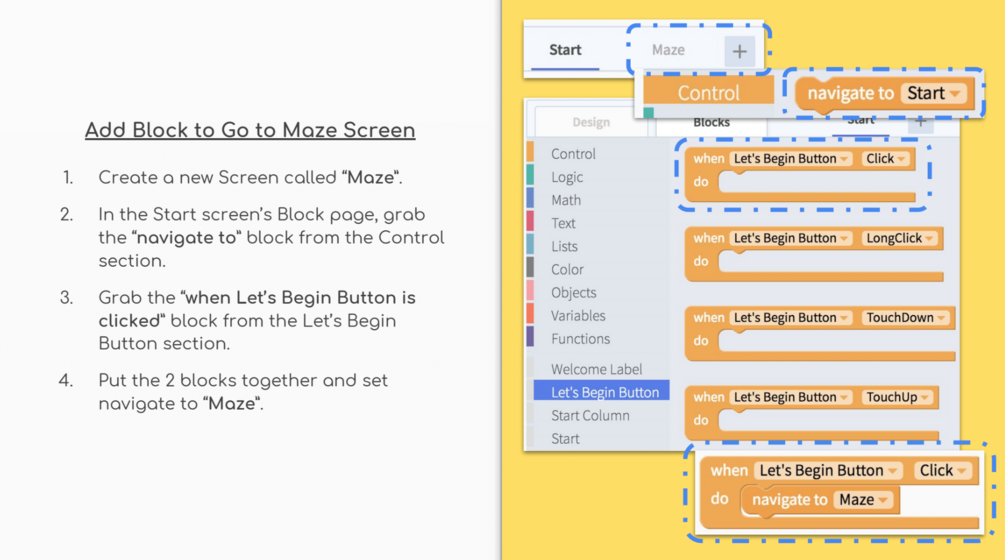Select the highlighted Let's Begin Button component

coord(602,391)
